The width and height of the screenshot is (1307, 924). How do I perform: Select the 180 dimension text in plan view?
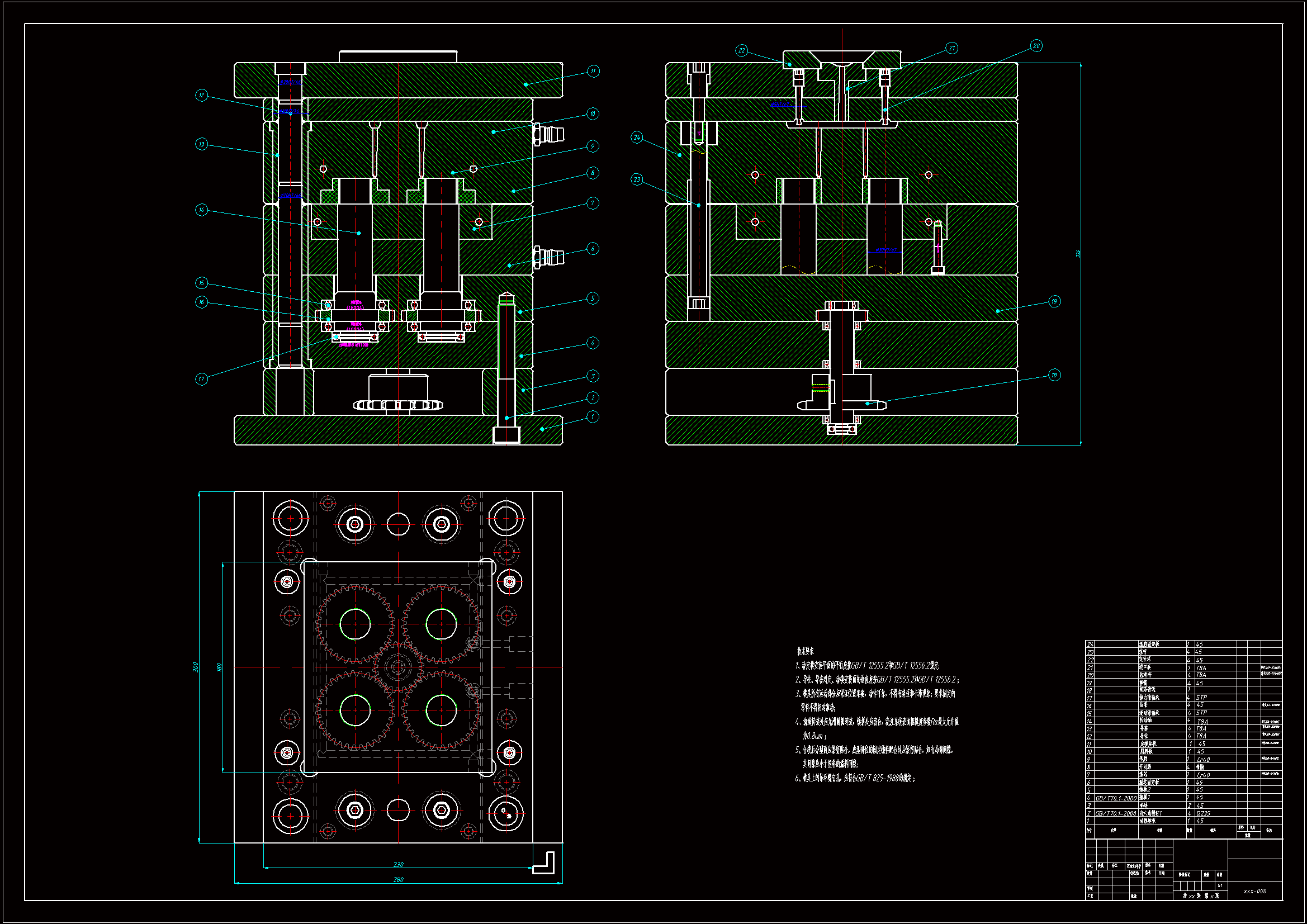point(219,667)
